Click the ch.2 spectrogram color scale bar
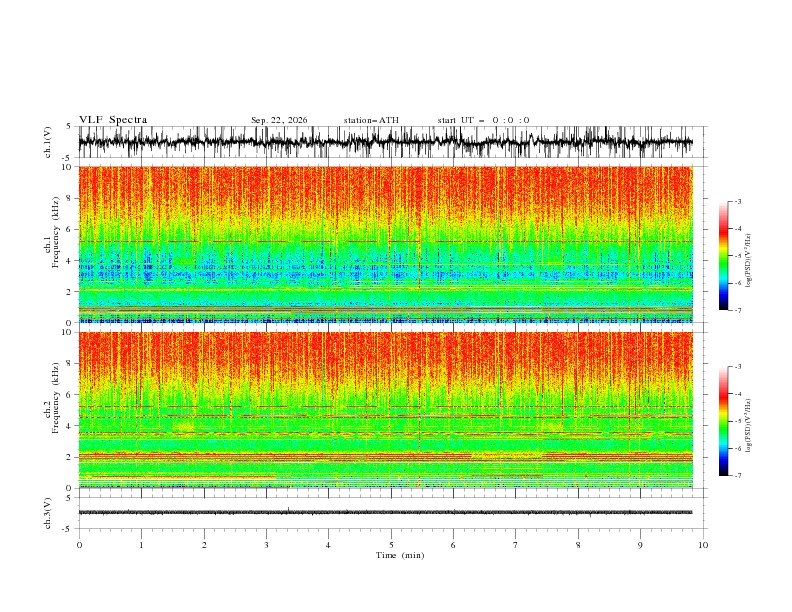The width and height of the screenshot is (792, 612). tap(723, 421)
